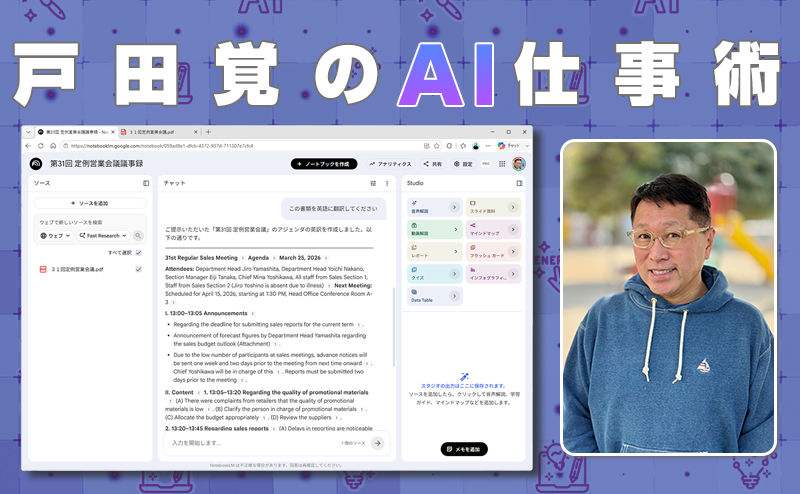Open the Google apps grid icon
Viewport: 800px width, 494px height.
[502, 164]
